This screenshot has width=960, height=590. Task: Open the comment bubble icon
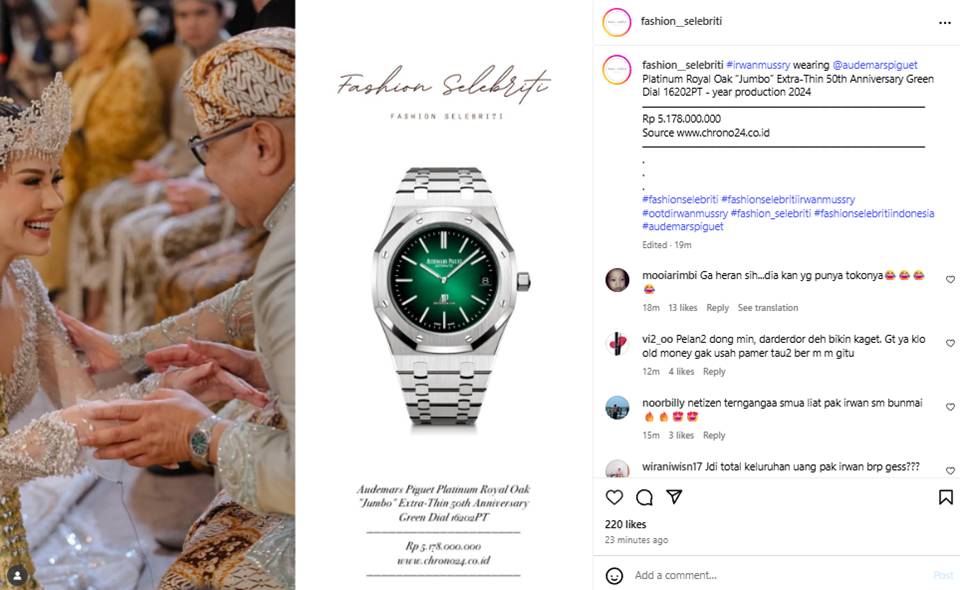(644, 497)
